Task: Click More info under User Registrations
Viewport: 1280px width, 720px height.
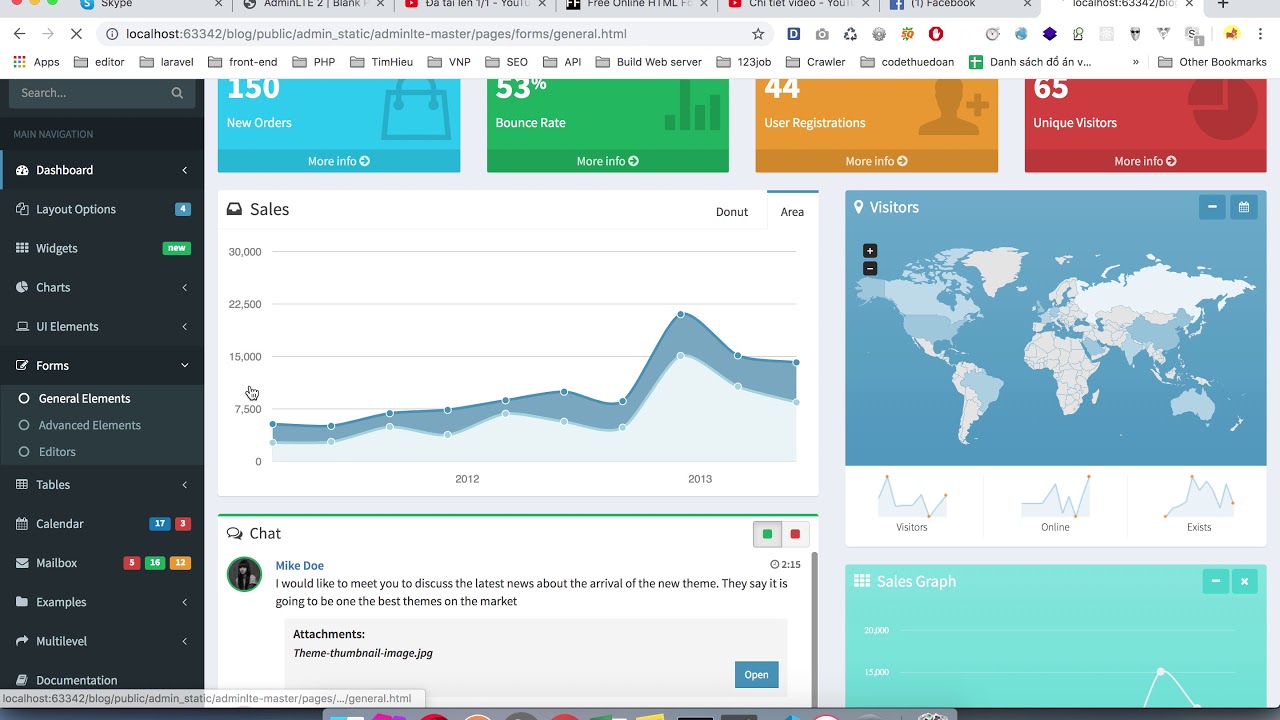Action: click(x=876, y=161)
